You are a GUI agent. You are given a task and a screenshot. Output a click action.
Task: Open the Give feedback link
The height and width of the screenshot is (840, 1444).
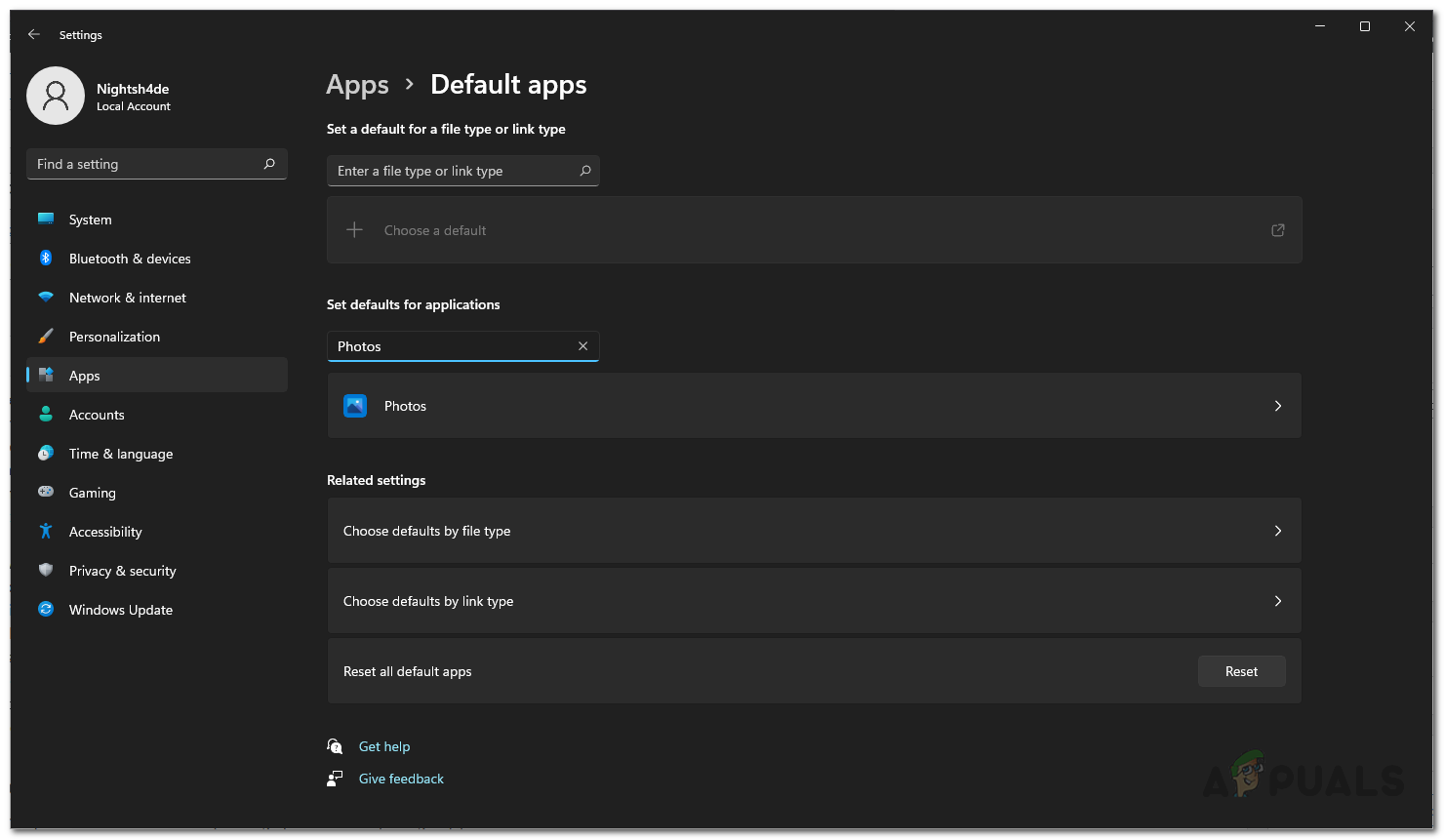point(401,779)
